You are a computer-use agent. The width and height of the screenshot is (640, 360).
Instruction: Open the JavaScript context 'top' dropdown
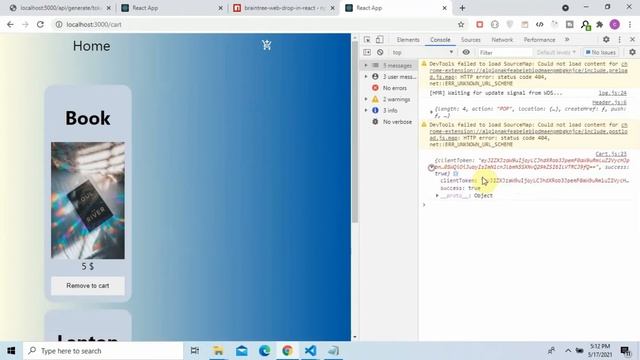tap(422, 52)
